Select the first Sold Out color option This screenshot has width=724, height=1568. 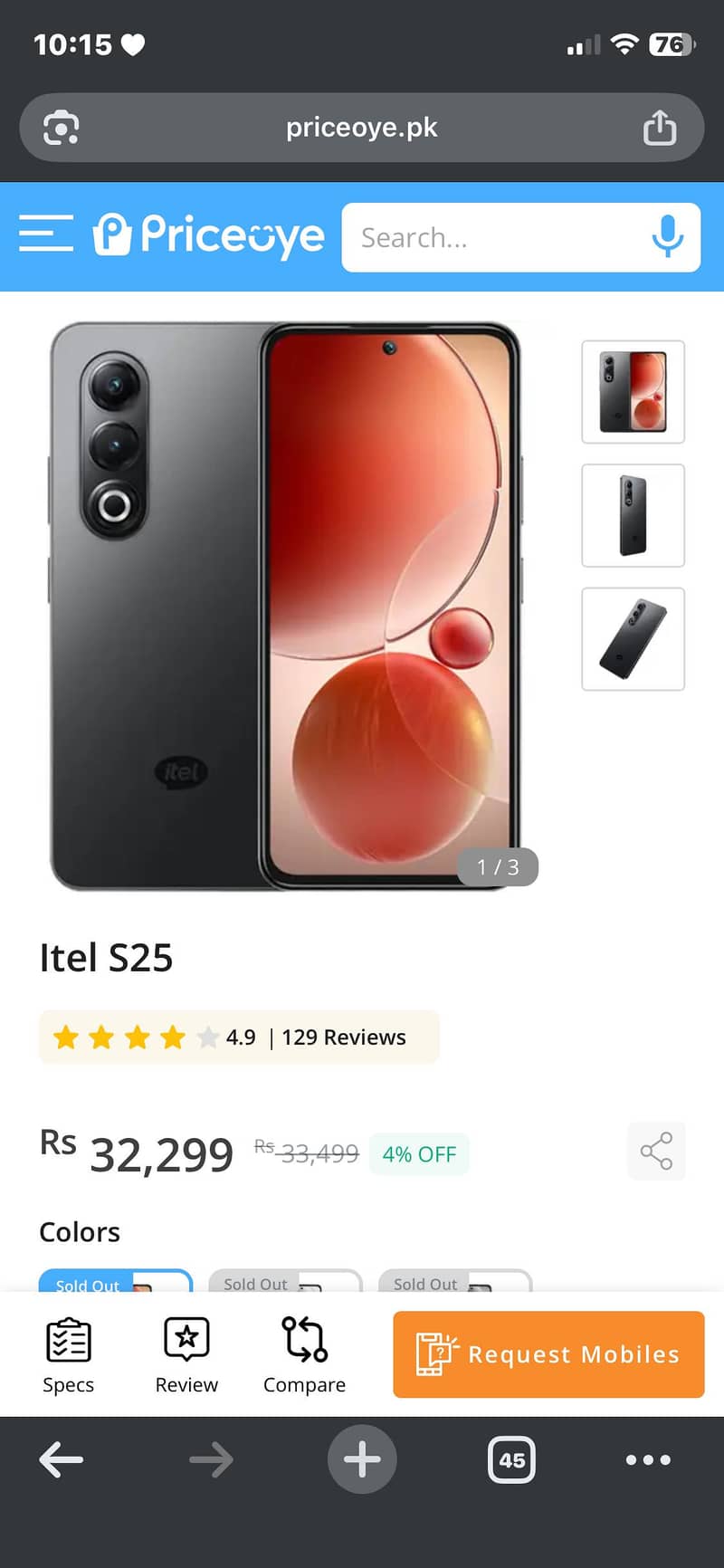coord(116,1280)
